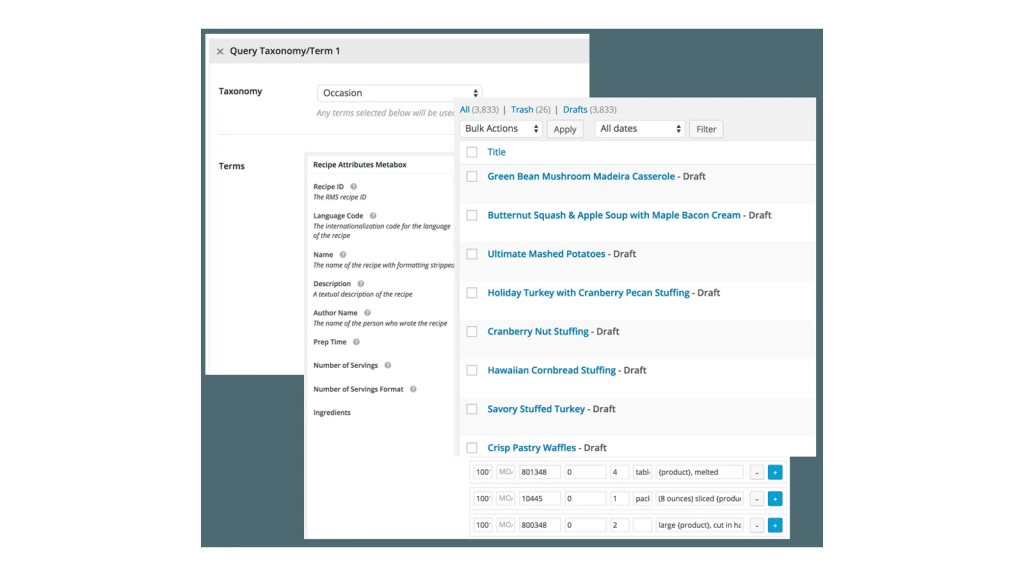Viewport: 1024px width, 576px height.
Task: Check Hawaiian Cornbread Stuffing checkbox
Action: tap(472, 370)
